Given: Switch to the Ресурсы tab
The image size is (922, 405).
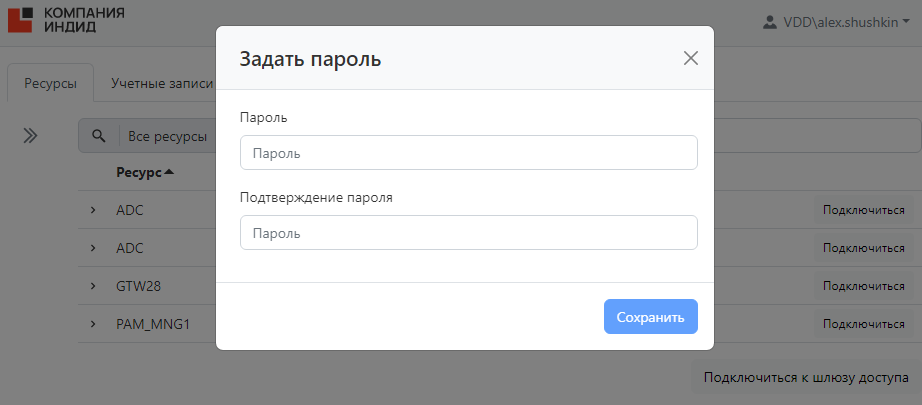Looking at the screenshot, I should click(x=50, y=84).
